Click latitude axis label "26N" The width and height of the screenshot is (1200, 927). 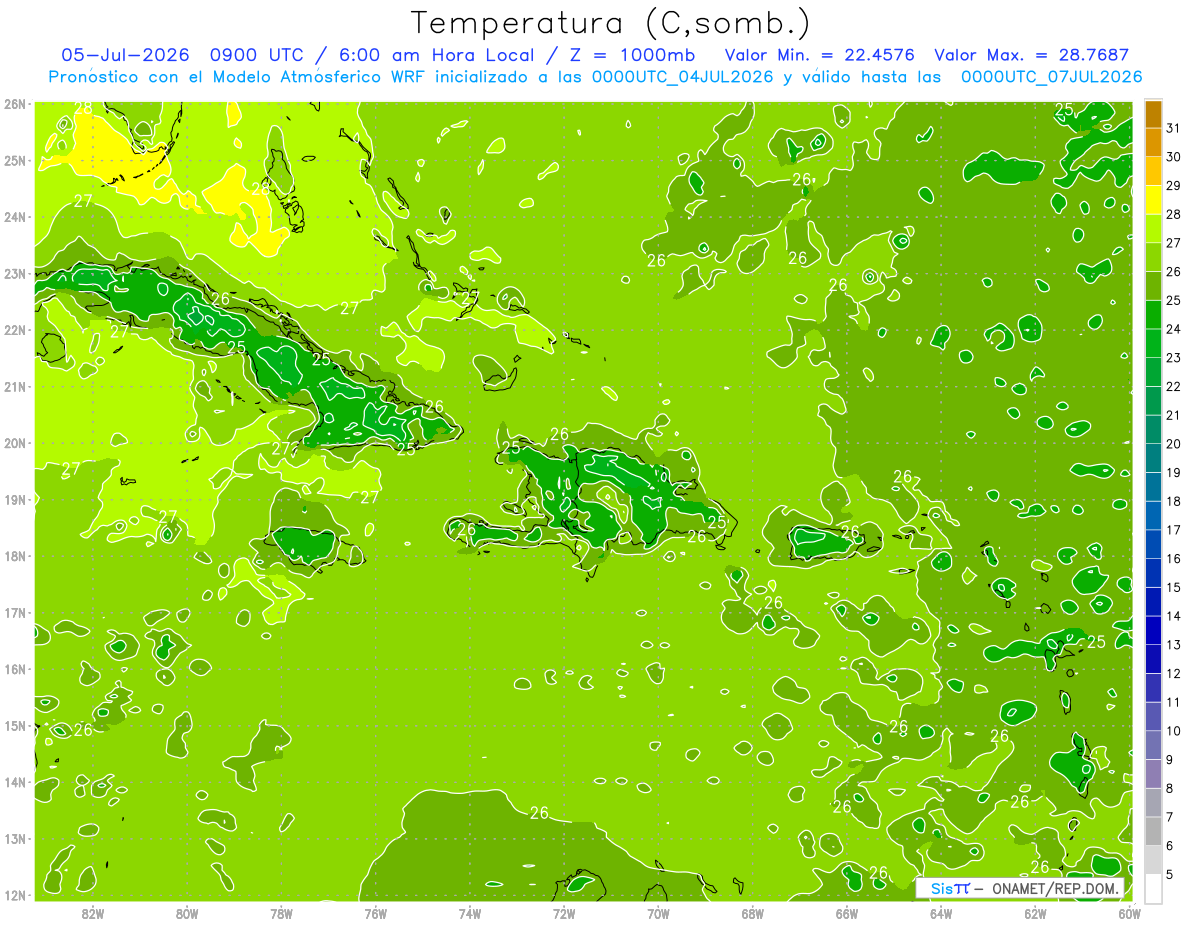(15, 104)
